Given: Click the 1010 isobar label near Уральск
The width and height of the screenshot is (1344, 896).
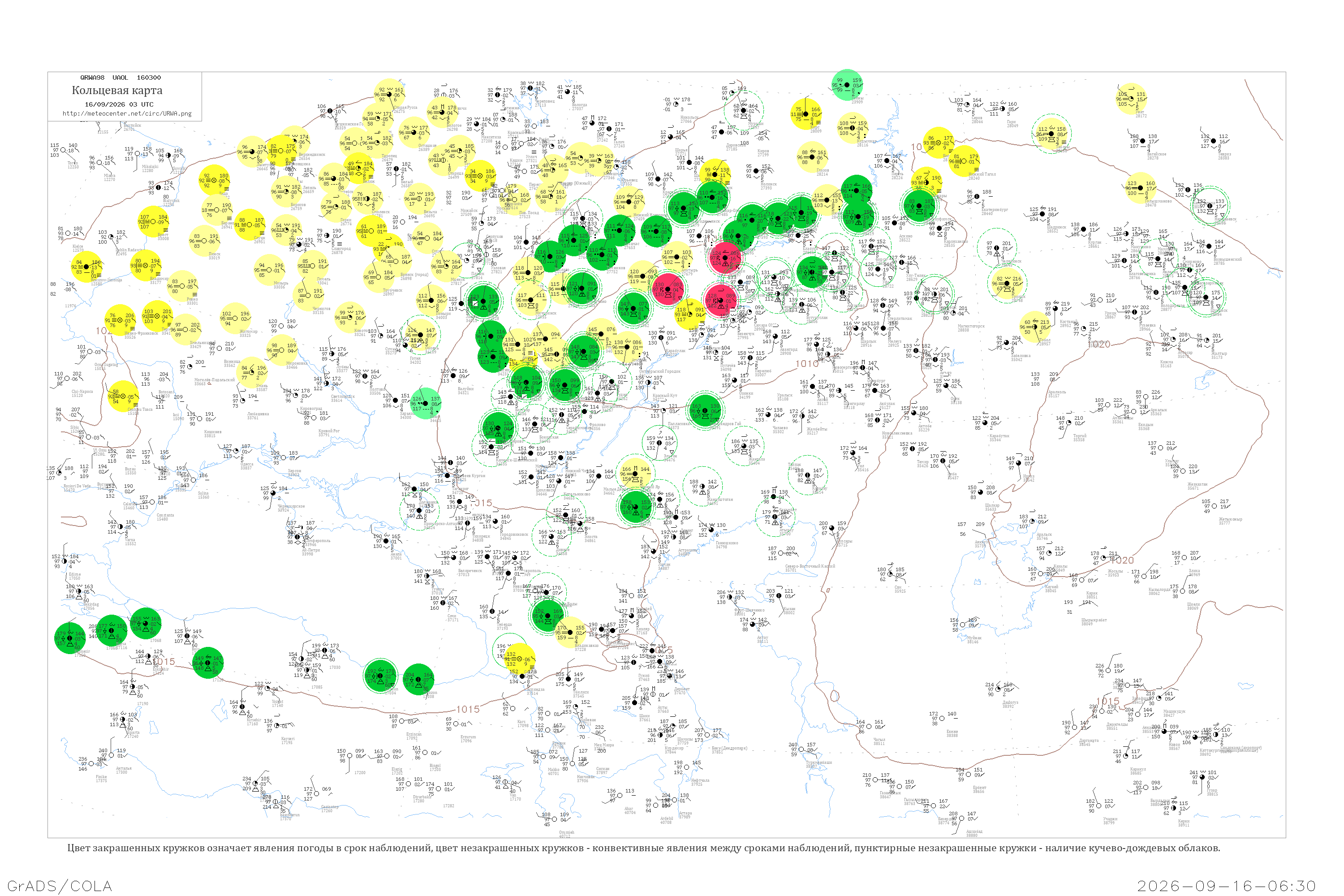Looking at the screenshot, I should tap(807, 363).
